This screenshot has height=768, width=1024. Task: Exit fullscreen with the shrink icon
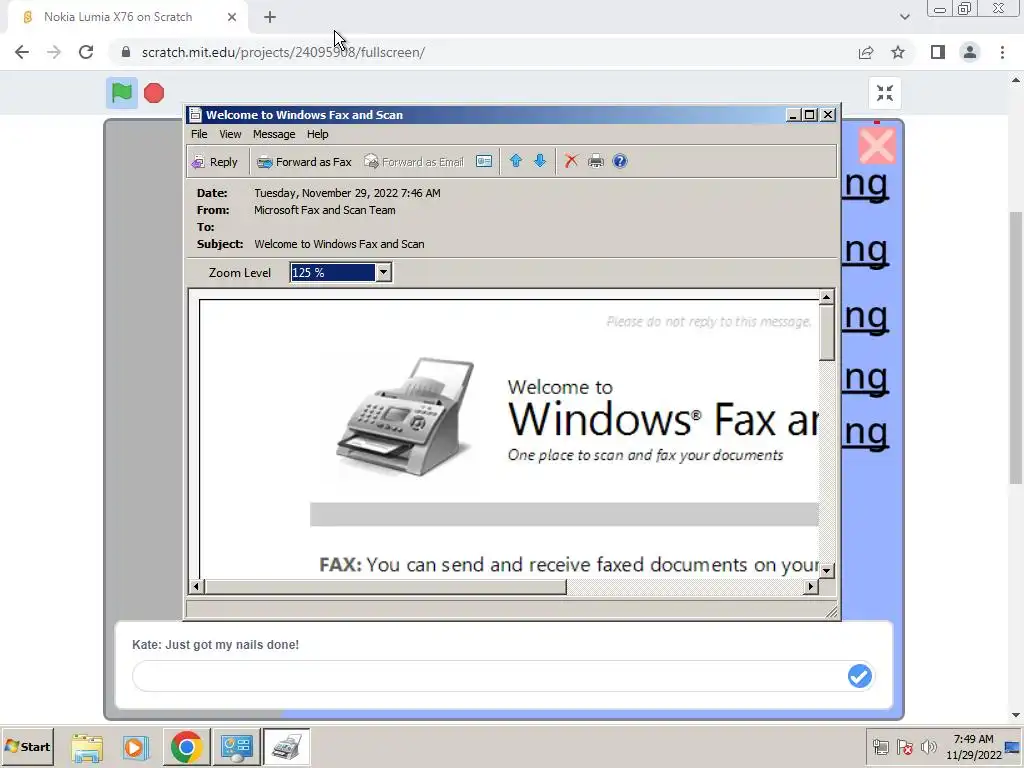pos(885,93)
